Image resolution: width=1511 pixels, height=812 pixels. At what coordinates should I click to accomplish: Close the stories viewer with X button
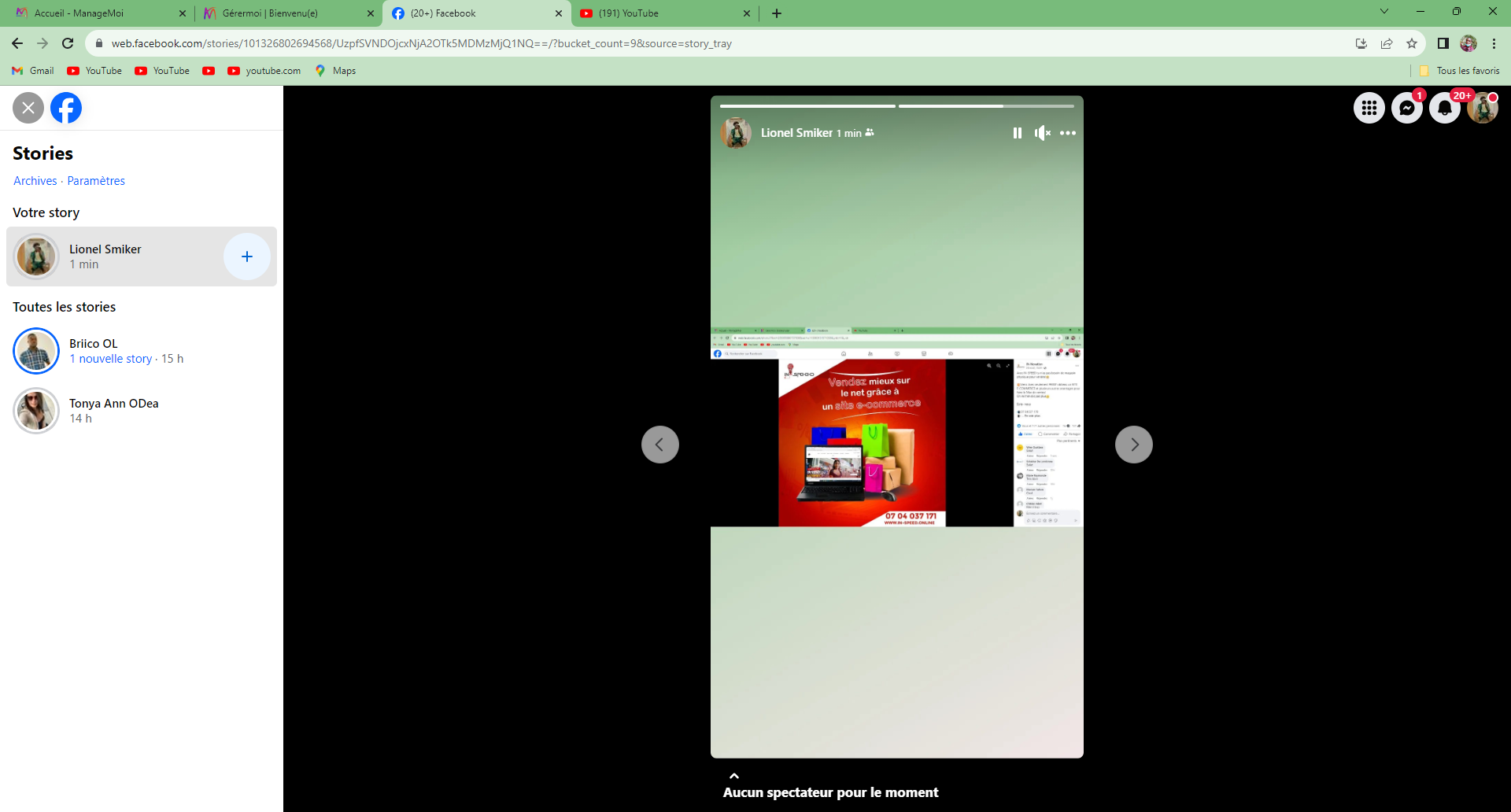click(28, 108)
